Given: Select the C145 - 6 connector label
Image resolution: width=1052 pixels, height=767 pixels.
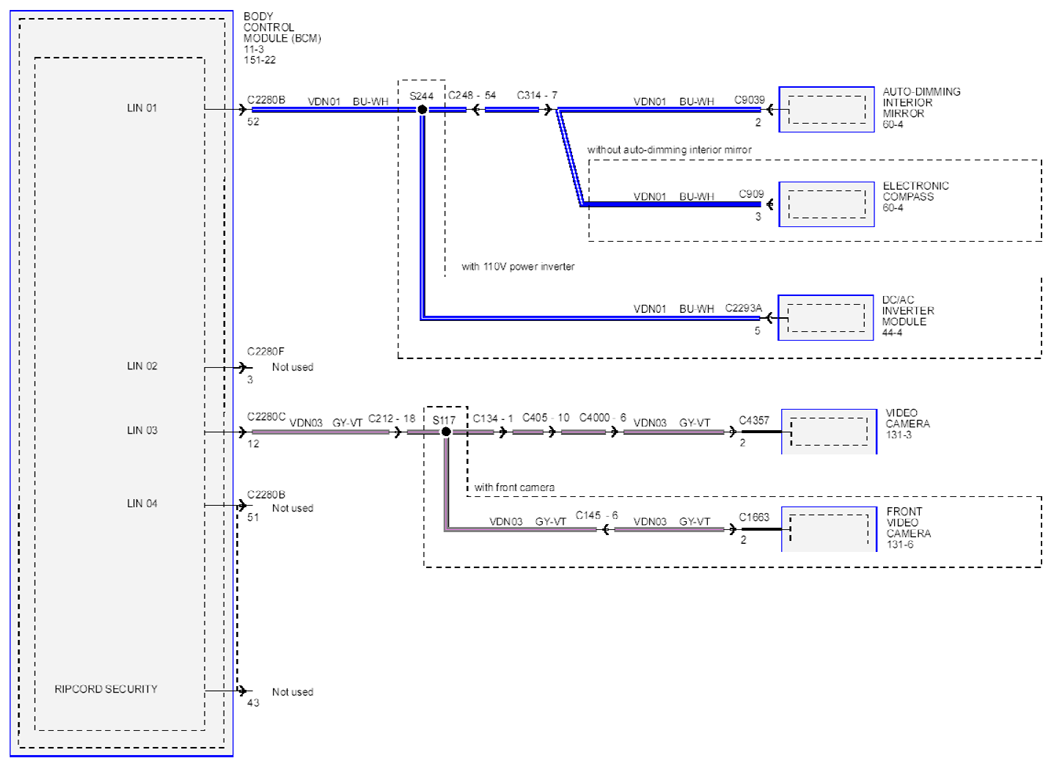Looking at the screenshot, I should (596, 516).
